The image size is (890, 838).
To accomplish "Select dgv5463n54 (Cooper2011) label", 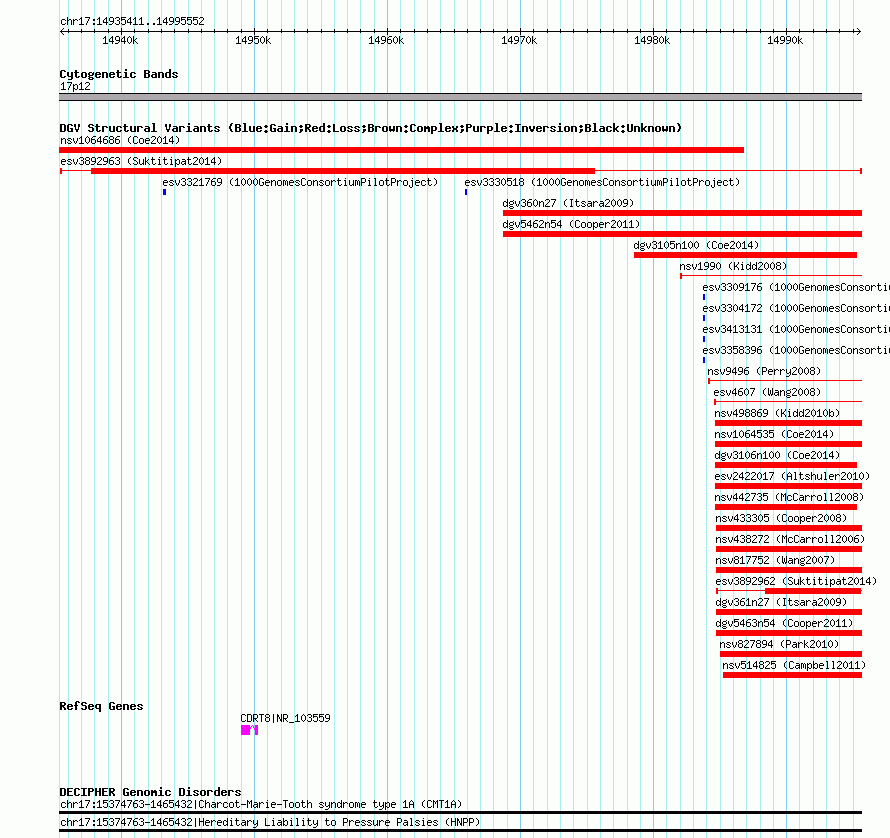I will pyautogui.click(x=784, y=623).
